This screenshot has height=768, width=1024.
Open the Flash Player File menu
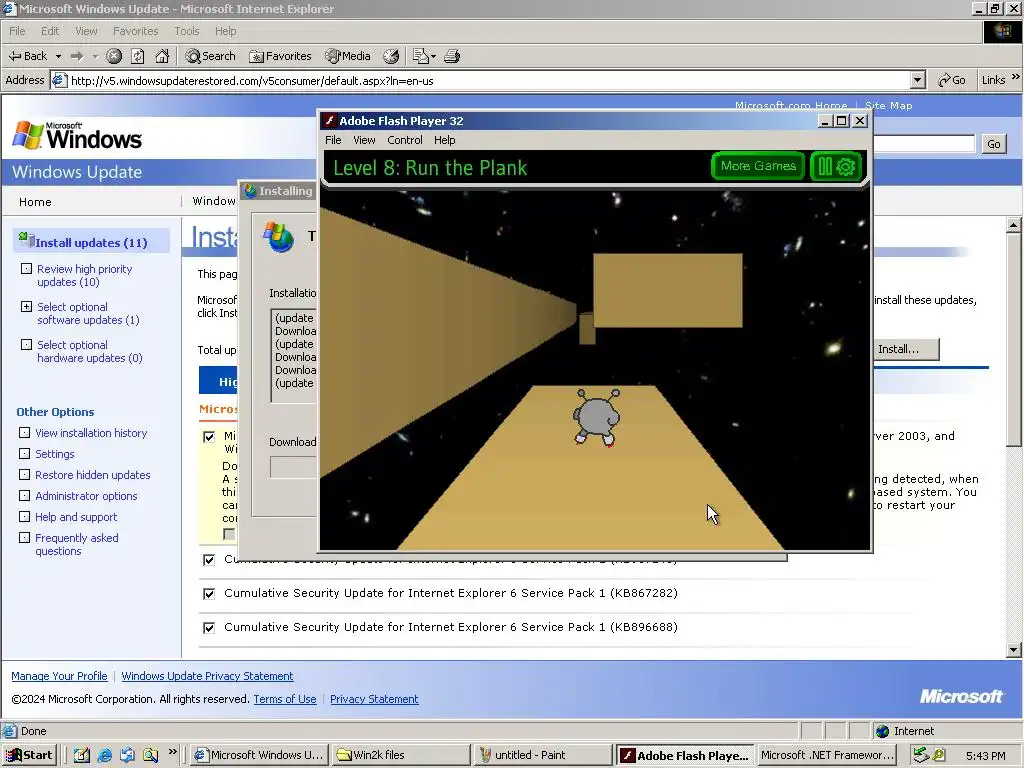point(333,140)
